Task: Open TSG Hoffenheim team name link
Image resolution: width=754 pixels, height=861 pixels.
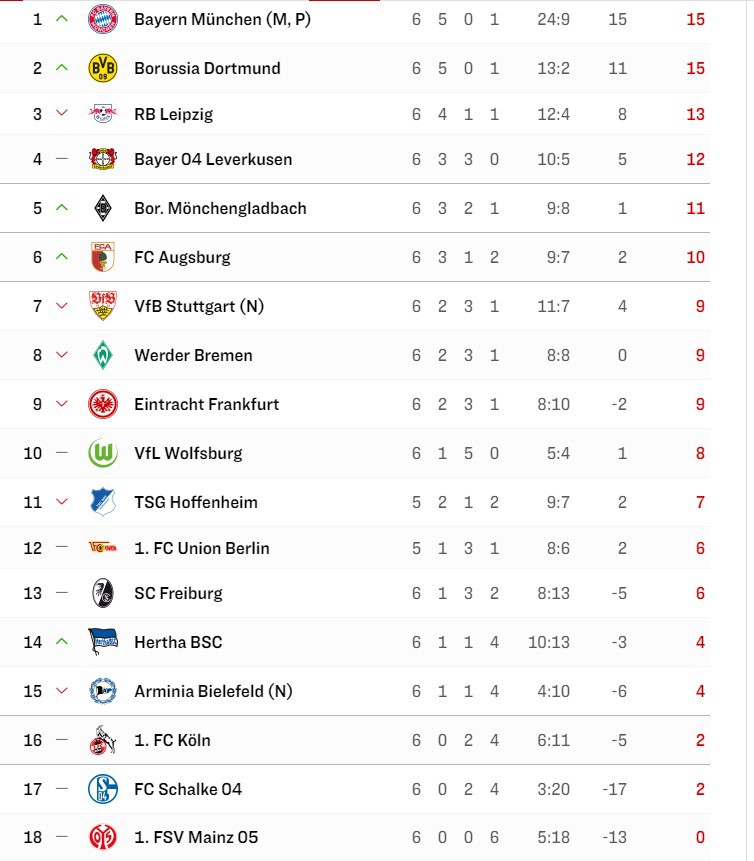Action: tap(196, 502)
